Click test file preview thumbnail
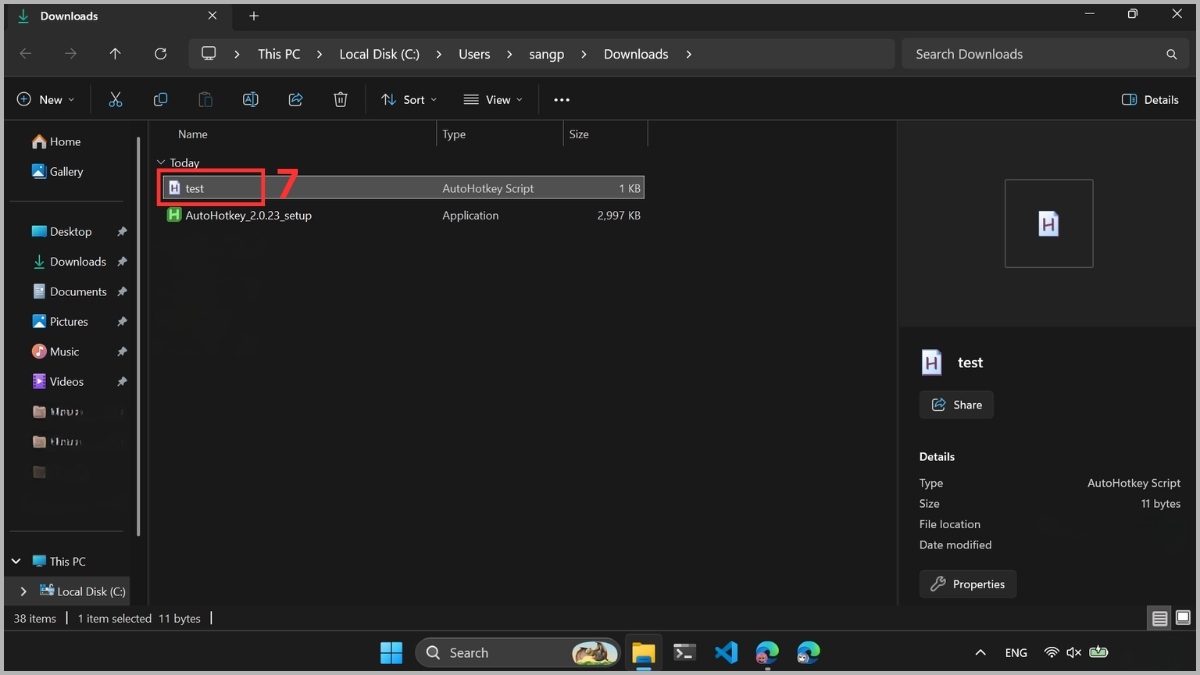The image size is (1200, 675). [1049, 223]
